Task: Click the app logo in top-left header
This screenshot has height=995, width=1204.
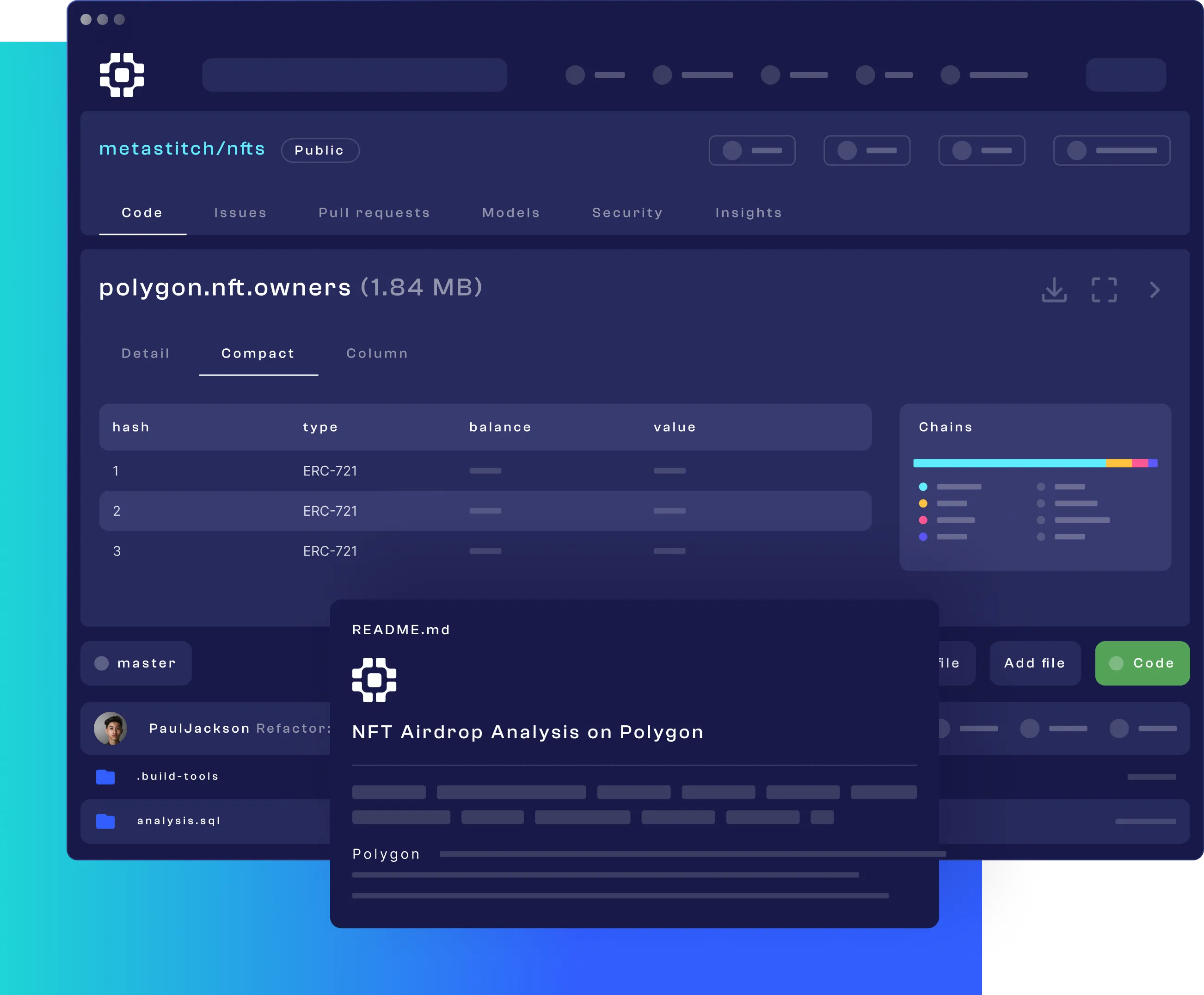Action: point(122,75)
